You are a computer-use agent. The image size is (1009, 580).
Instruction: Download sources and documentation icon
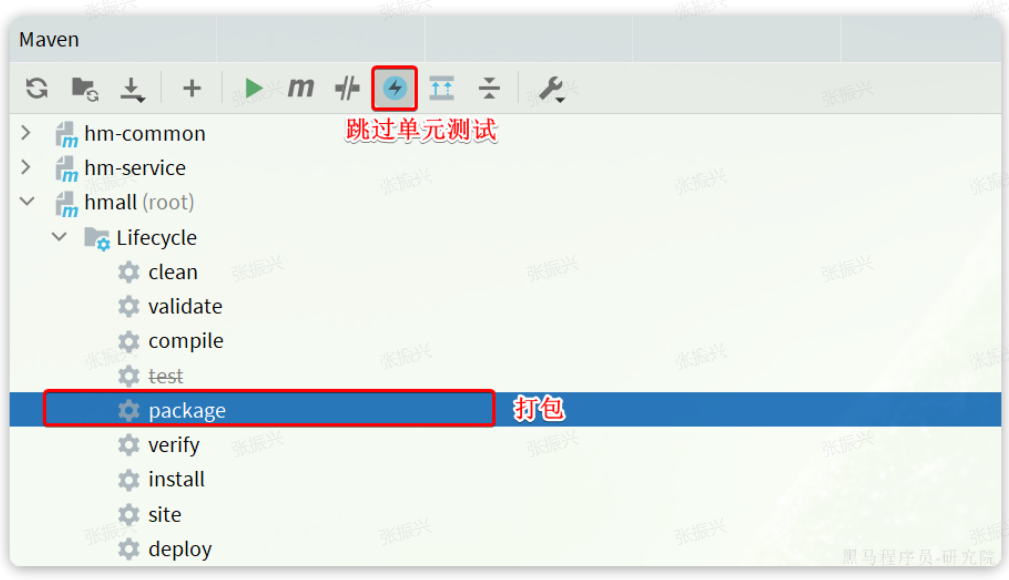click(x=132, y=89)
